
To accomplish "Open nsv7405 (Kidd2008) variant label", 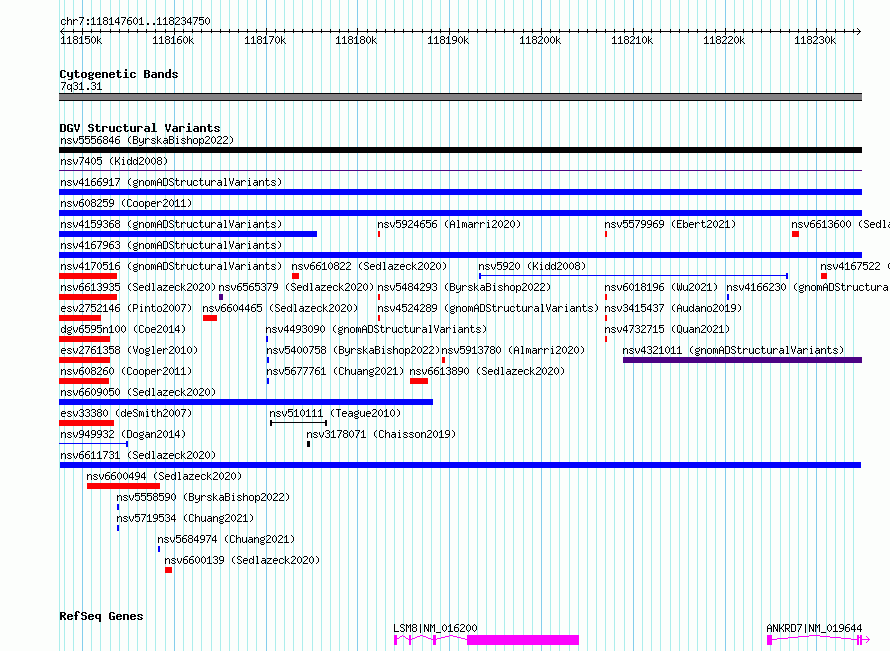I will click(114, 161).
